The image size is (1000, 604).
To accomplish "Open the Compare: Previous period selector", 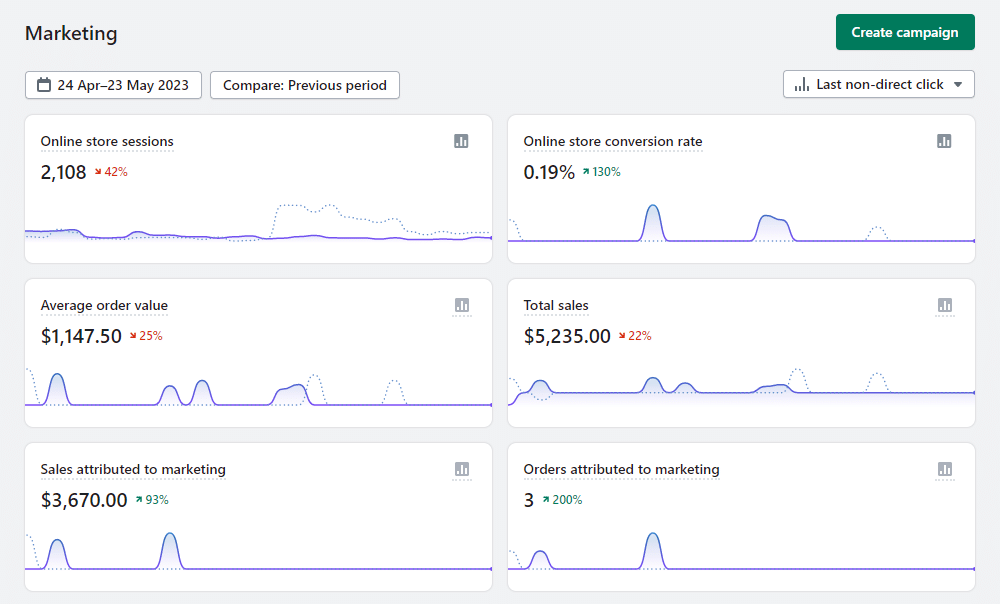I will [x=304, y=85].
